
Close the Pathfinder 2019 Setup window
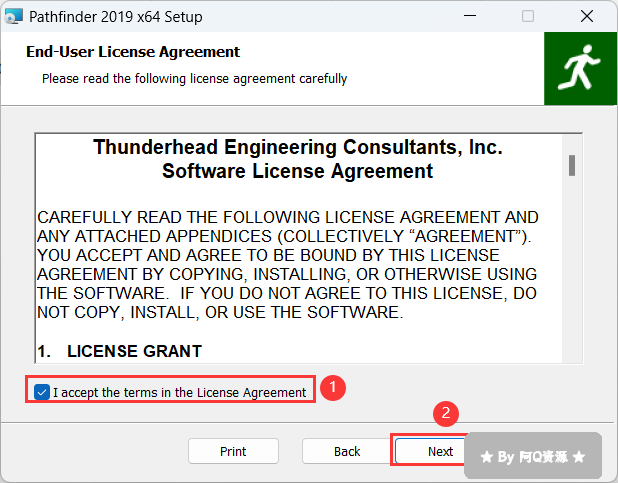coord(587,16)
